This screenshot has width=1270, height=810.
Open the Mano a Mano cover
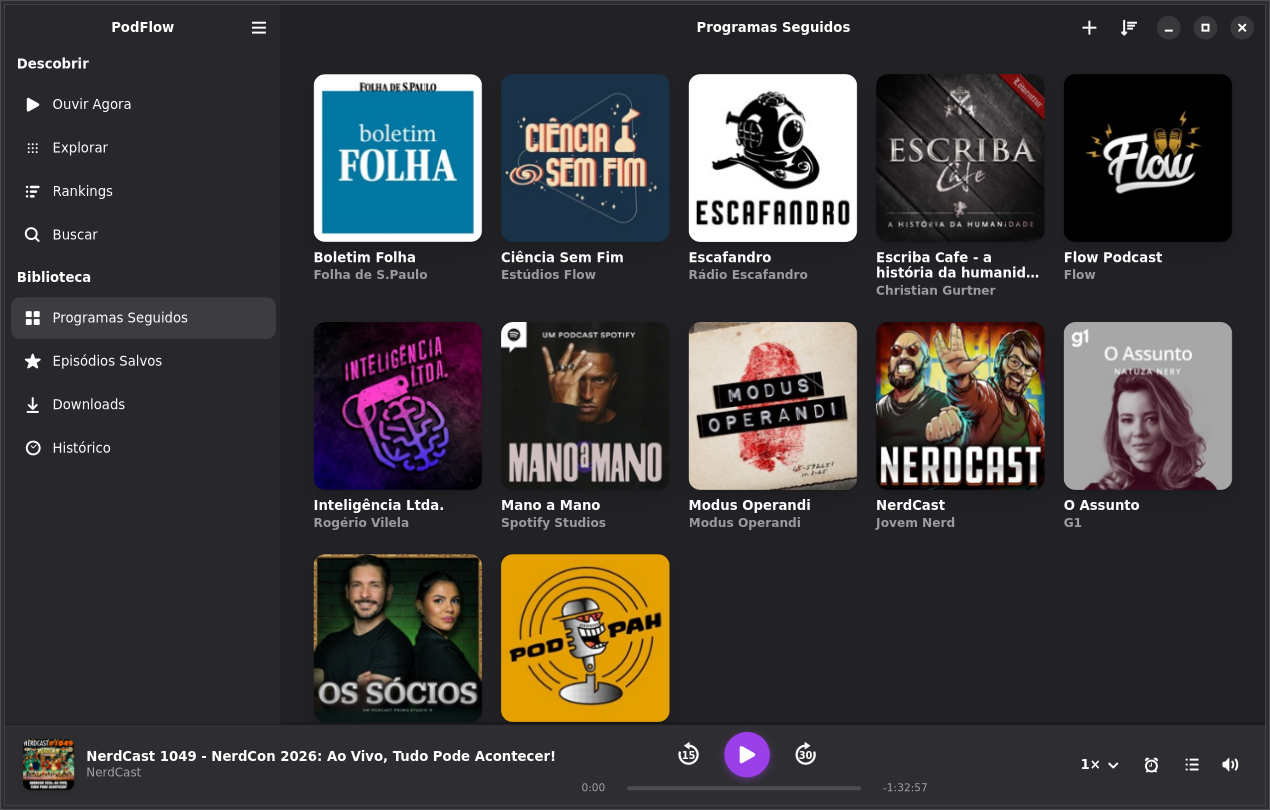tap(585, 406)
